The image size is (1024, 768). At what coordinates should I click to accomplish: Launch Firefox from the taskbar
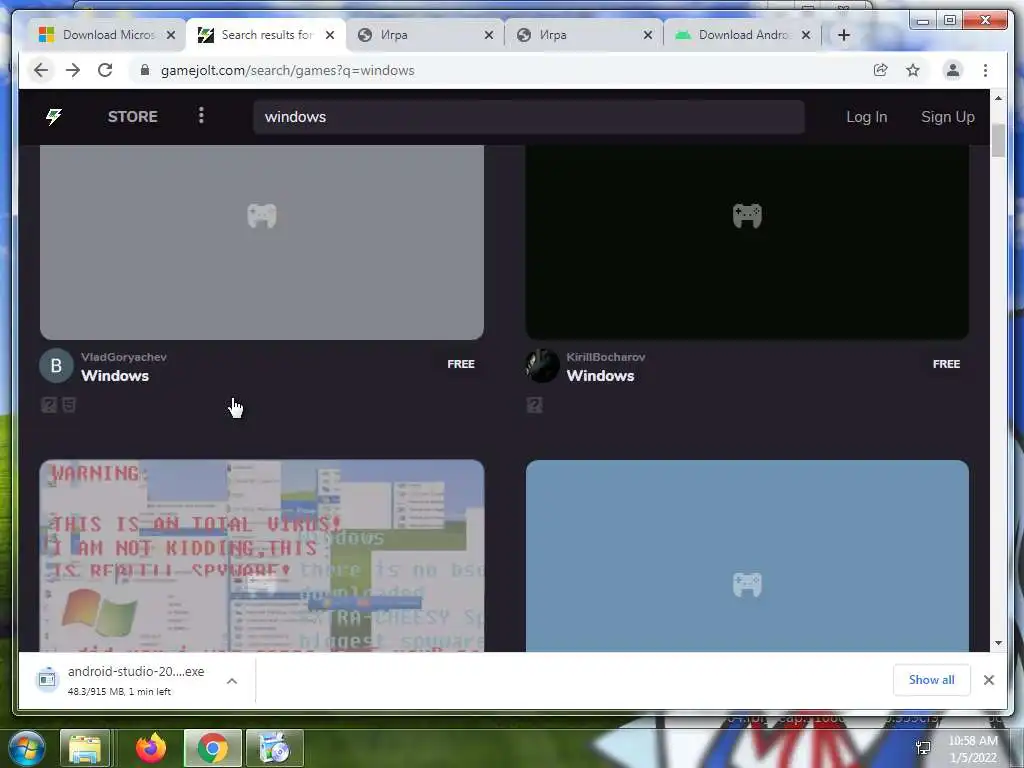click(151, 748)
